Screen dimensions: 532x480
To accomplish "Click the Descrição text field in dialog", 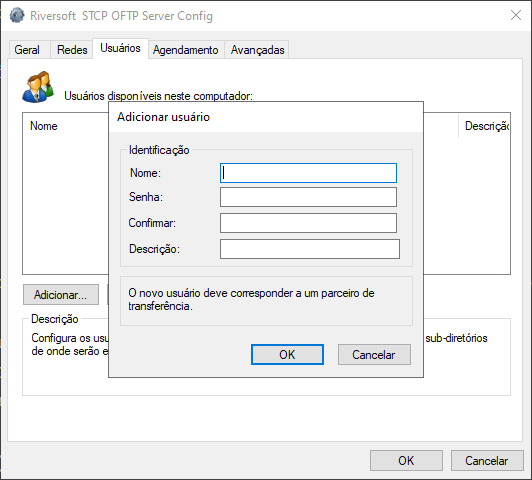I will click(x=310, y=249).
